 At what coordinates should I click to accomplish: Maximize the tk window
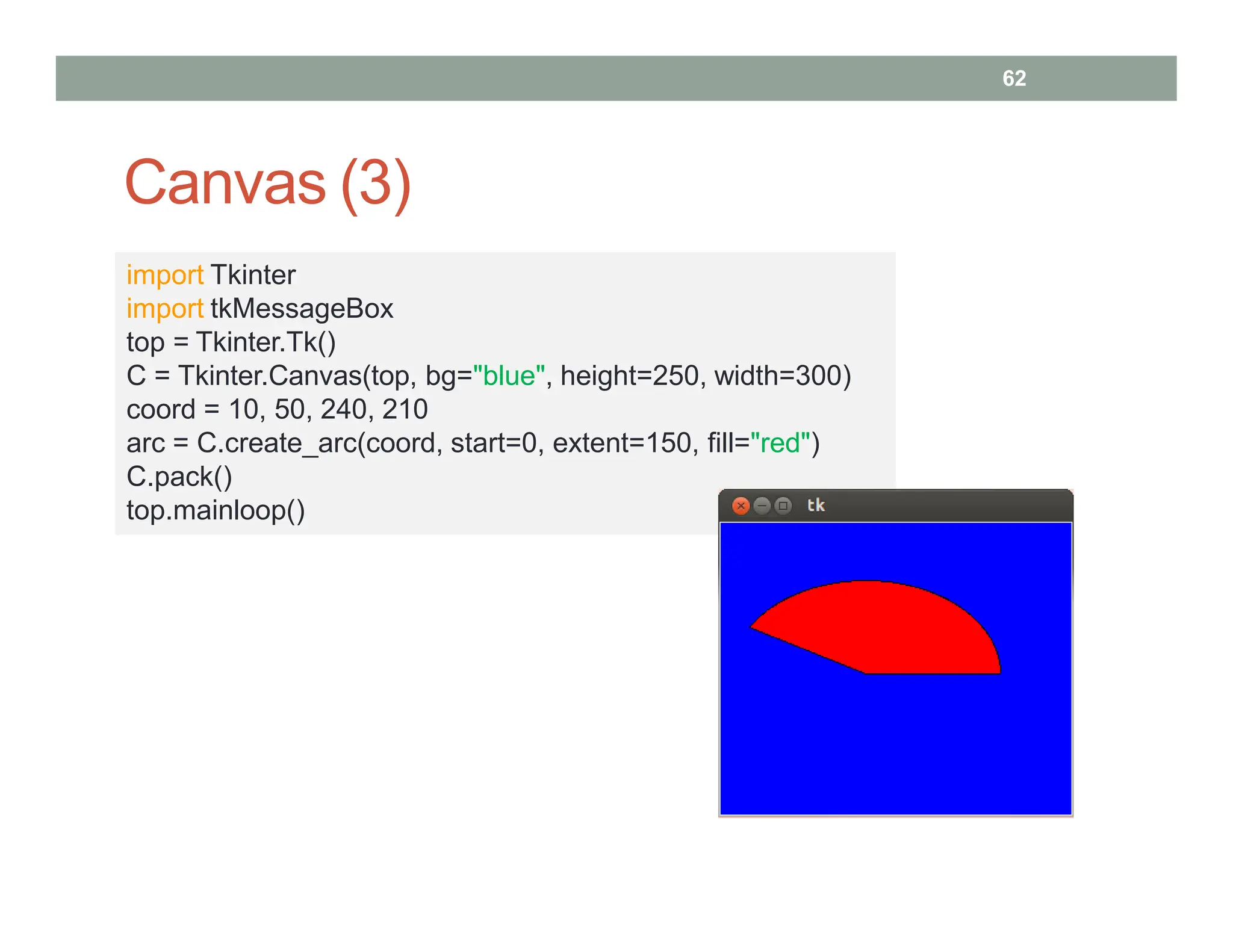(783, 505)
